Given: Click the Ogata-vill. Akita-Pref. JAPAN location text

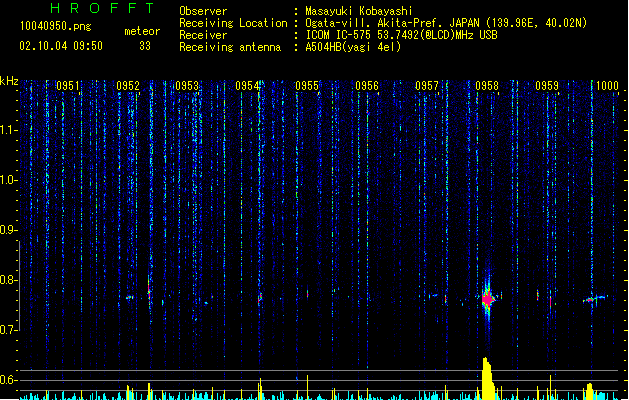Looking at the screenshot, I should click(x=446, y=23).
